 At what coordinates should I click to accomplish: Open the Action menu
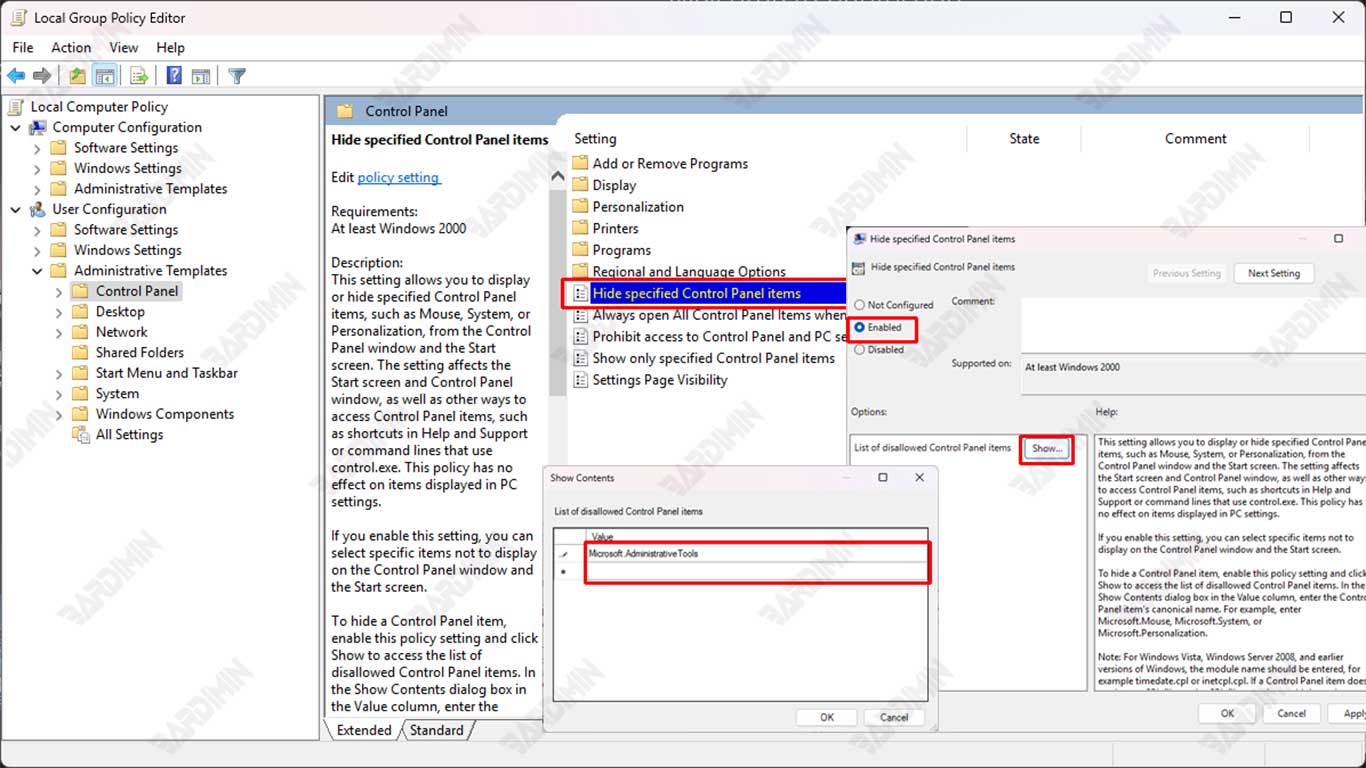click(x=71, y=47)
